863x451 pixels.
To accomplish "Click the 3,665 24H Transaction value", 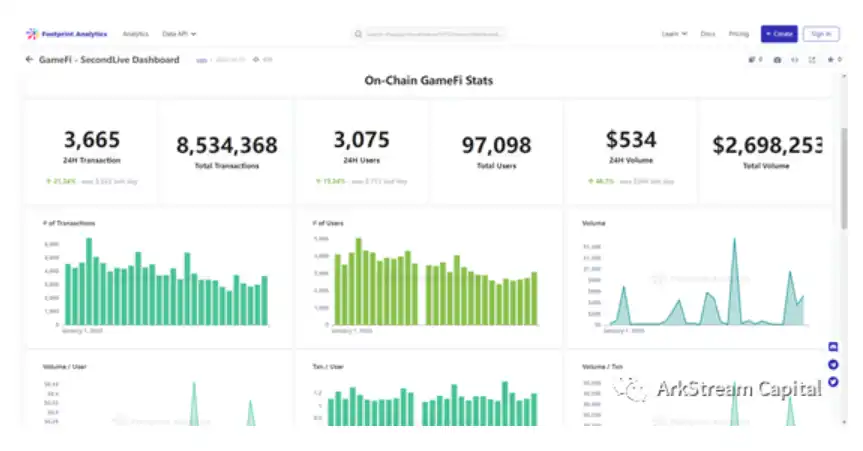I will pyautogui.click(x=92, y=140).
